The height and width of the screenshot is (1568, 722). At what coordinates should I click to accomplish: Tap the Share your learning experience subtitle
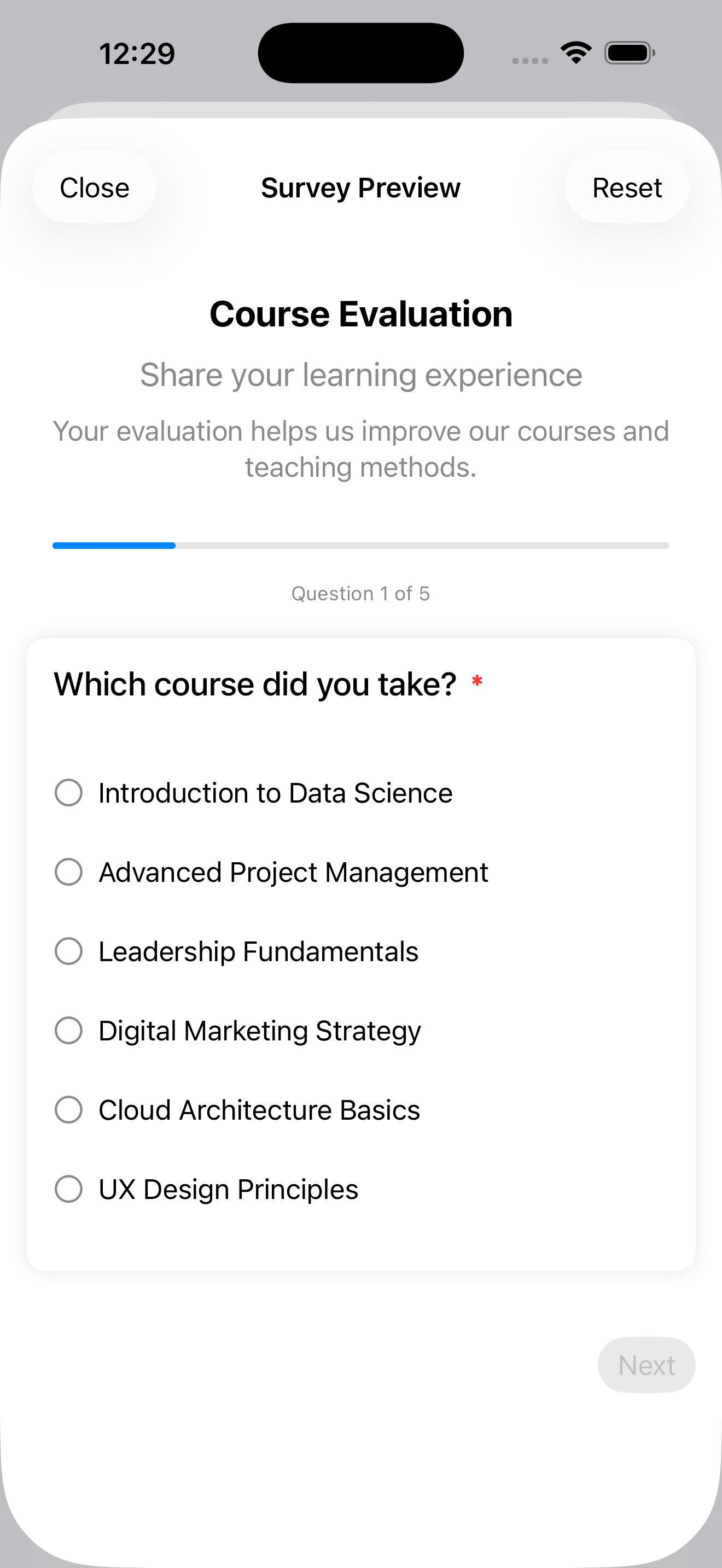360,375
